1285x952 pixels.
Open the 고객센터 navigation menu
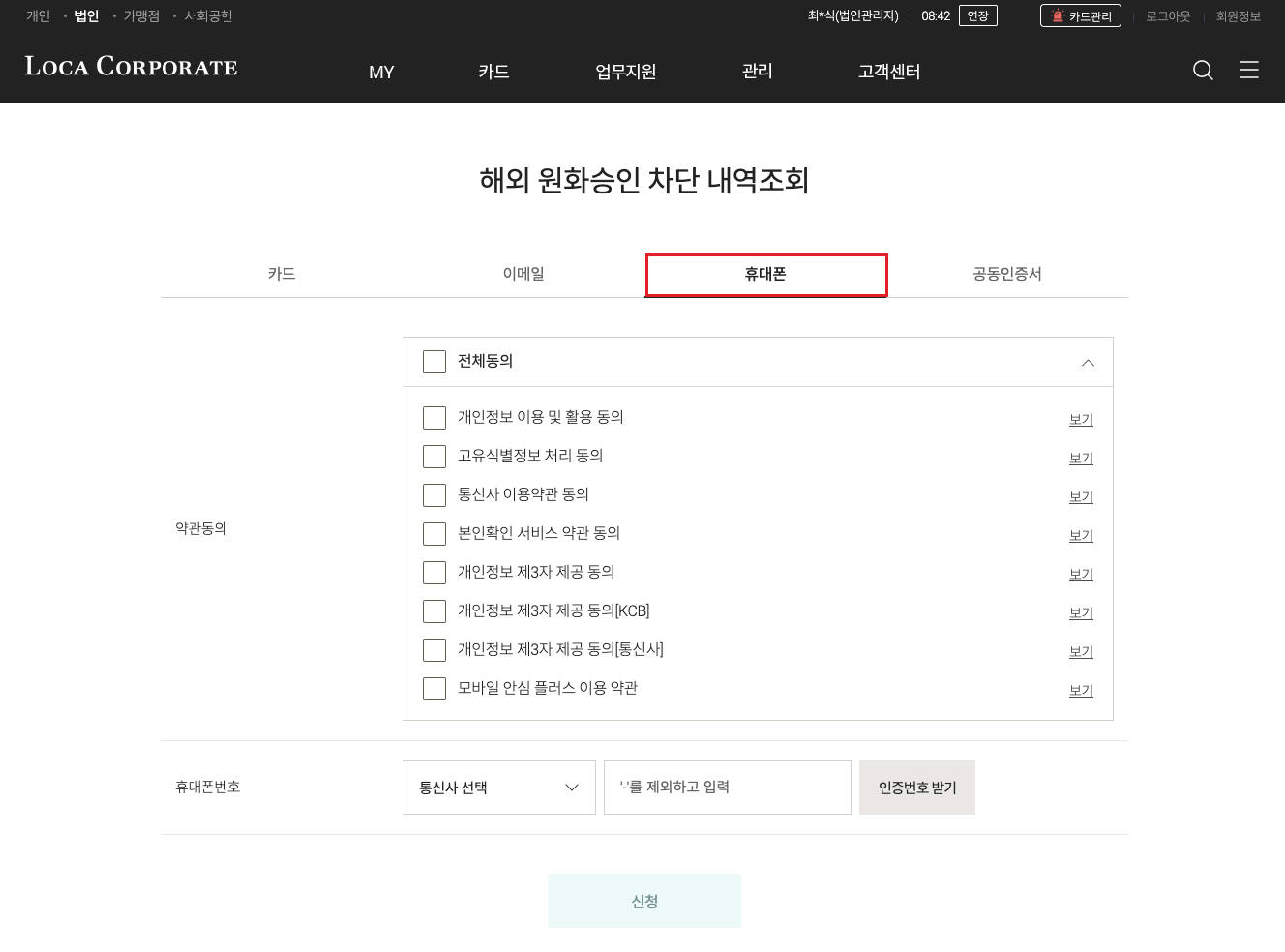click(889, 72)
